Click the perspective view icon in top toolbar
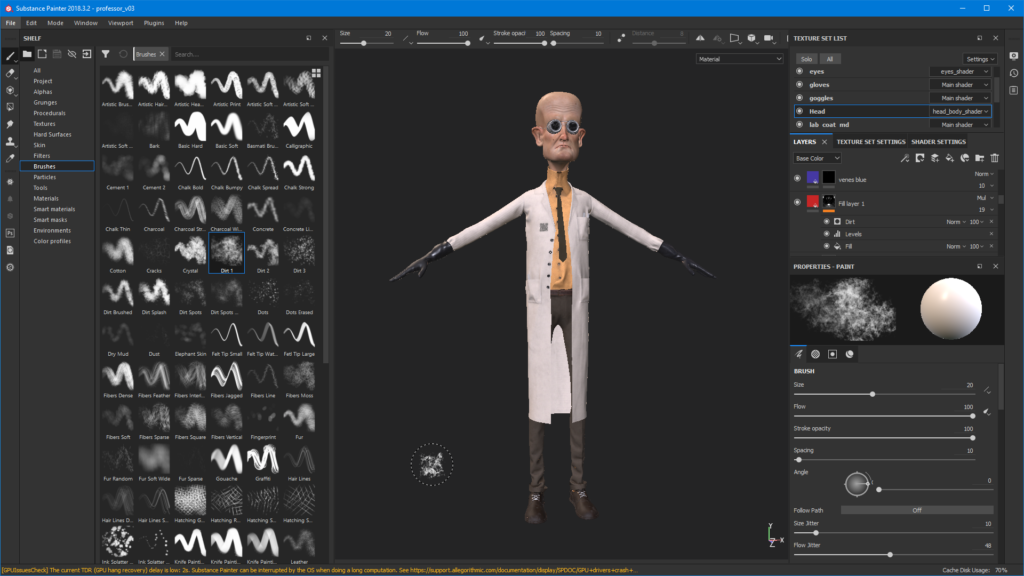The image size is (1024, 576). pyautogui.click(x=735, y=38)
